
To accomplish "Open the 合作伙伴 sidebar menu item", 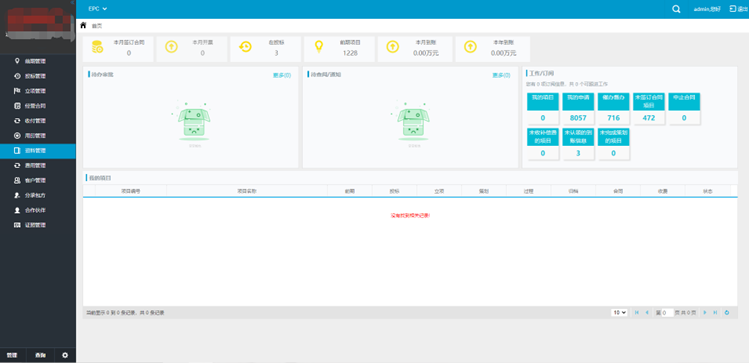I will click(38, 210).
